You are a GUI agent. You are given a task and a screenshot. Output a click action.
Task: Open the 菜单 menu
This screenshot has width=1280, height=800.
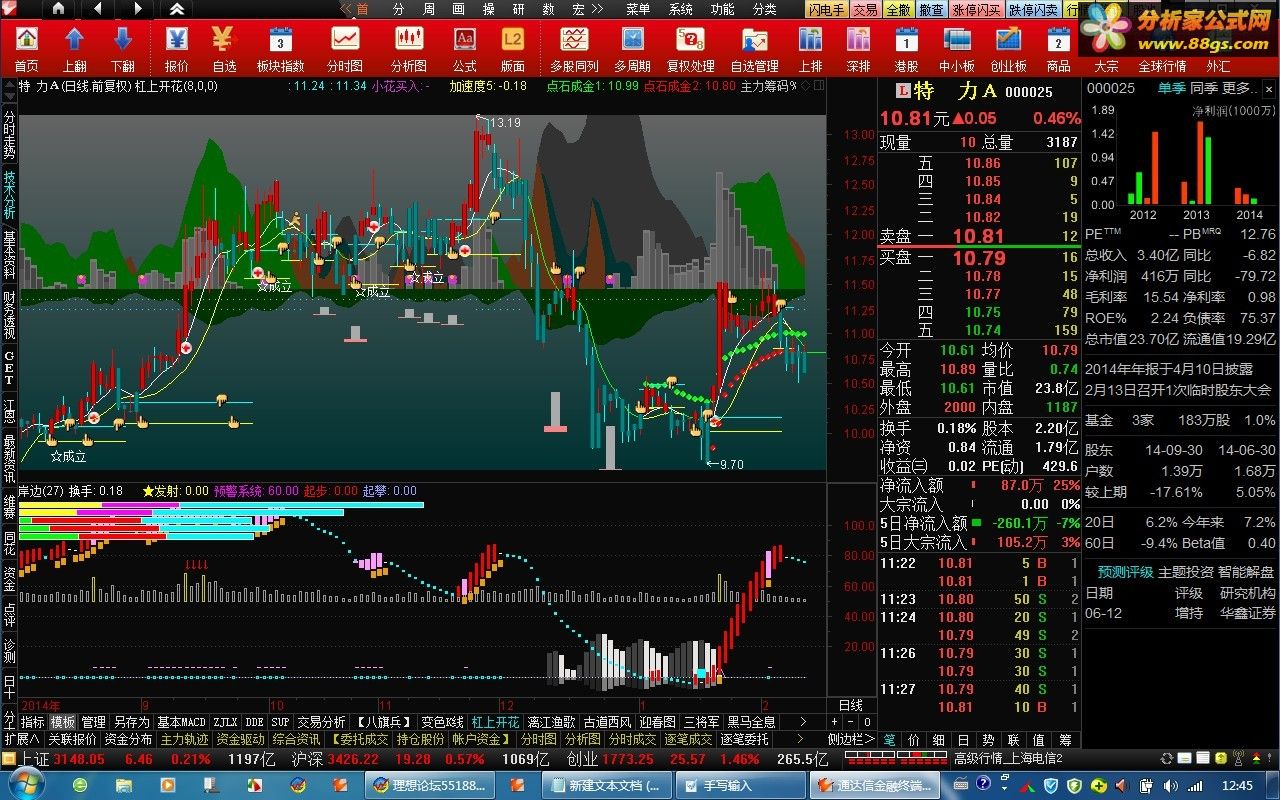[638, 9]
